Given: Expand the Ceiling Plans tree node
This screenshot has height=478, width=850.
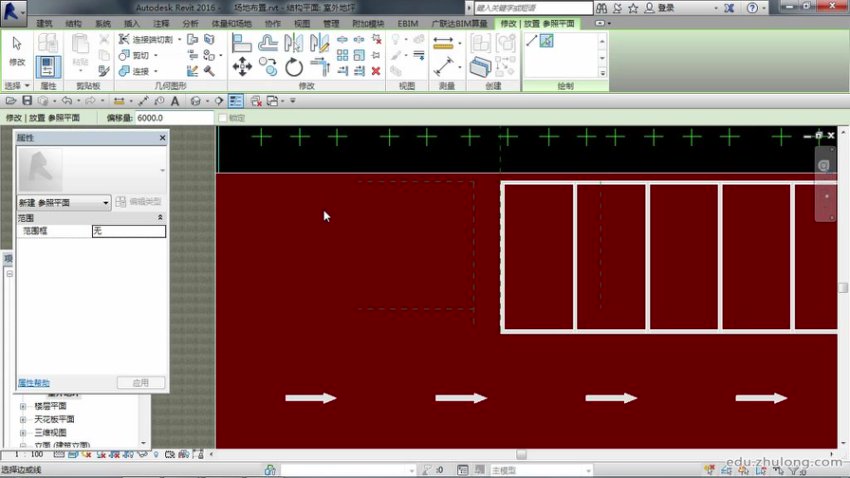Looking at the screenshot, I should click(x=23, y=419).
